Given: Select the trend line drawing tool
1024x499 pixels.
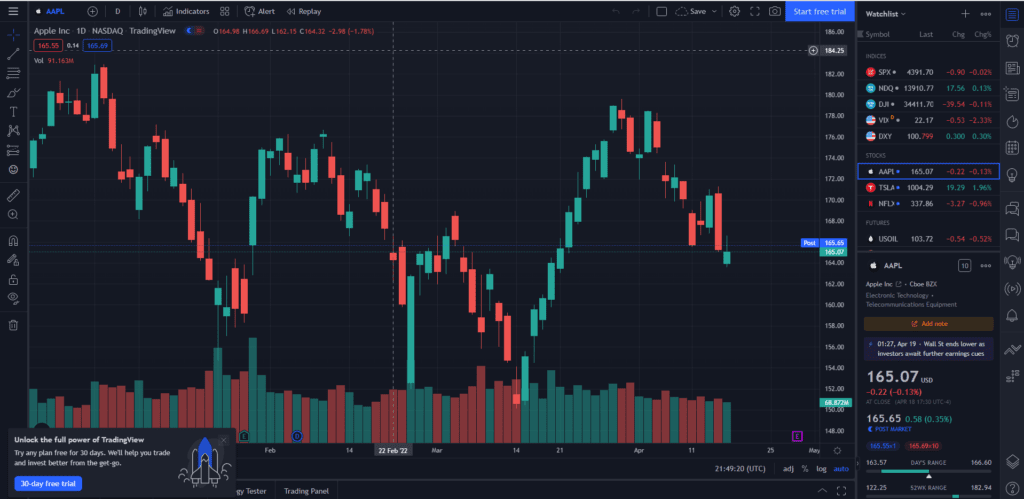Looking at the screenshot, I should tap(14, 53).
